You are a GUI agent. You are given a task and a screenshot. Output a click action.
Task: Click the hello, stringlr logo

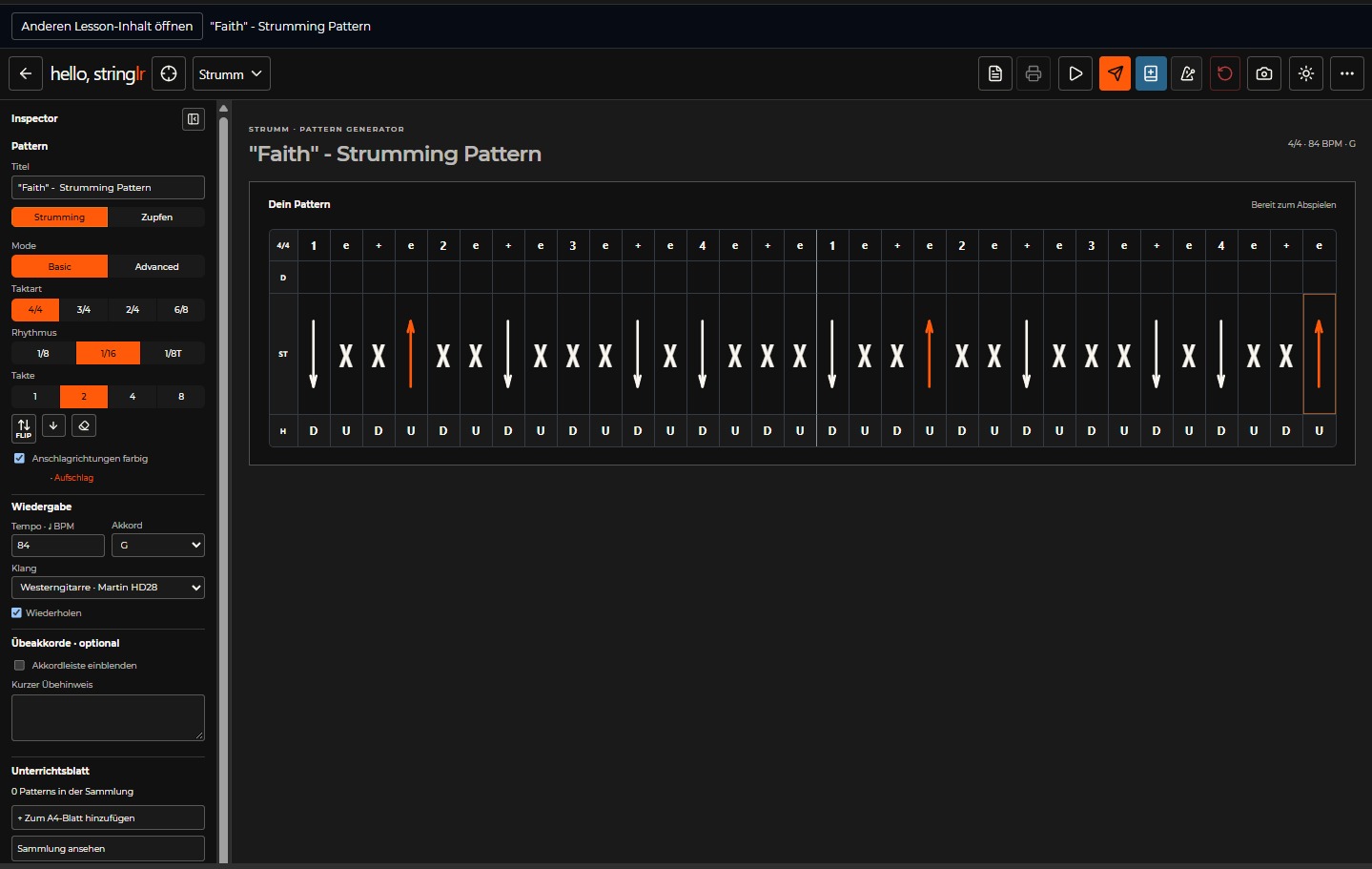point(97,73)
